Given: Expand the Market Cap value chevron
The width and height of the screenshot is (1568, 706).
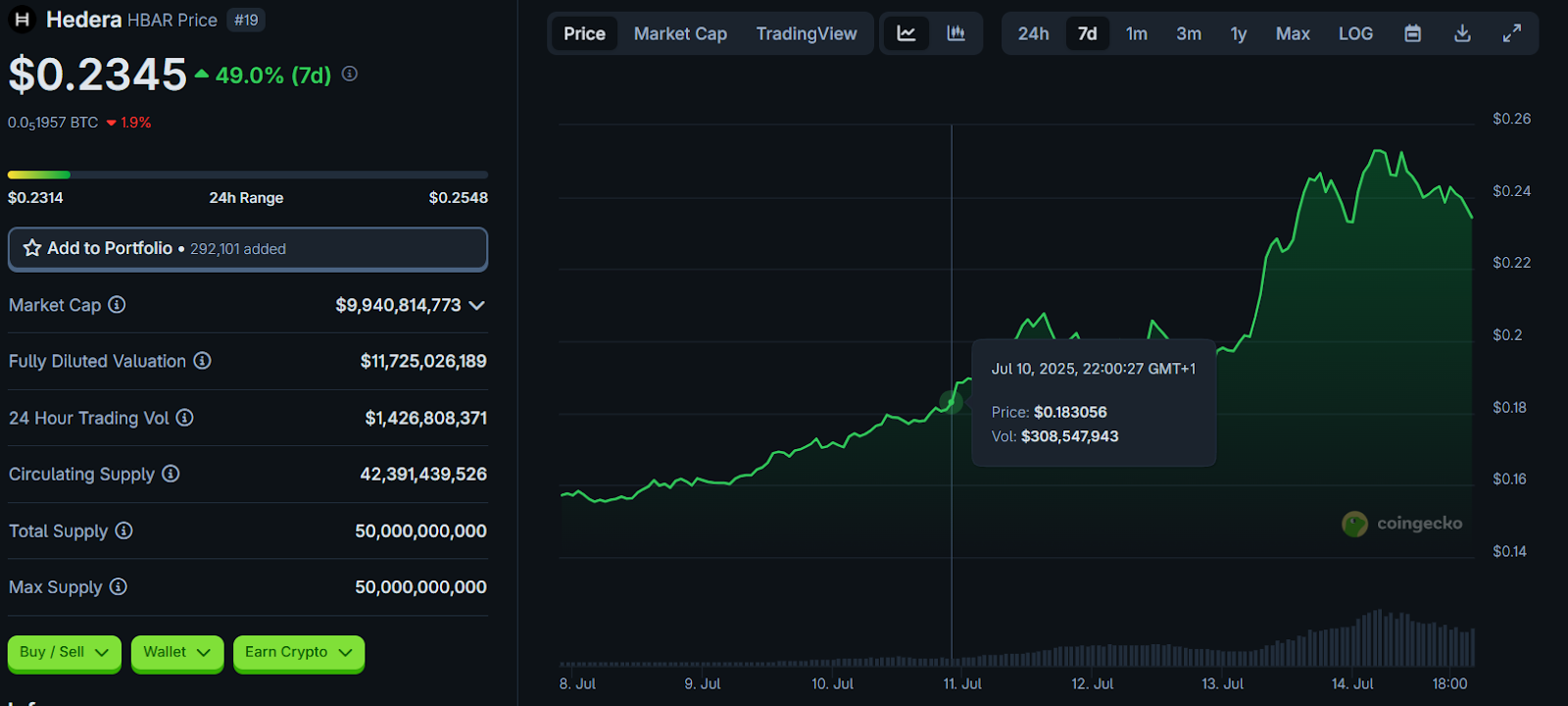Looking at the screenshot, I should coord(477,305).
